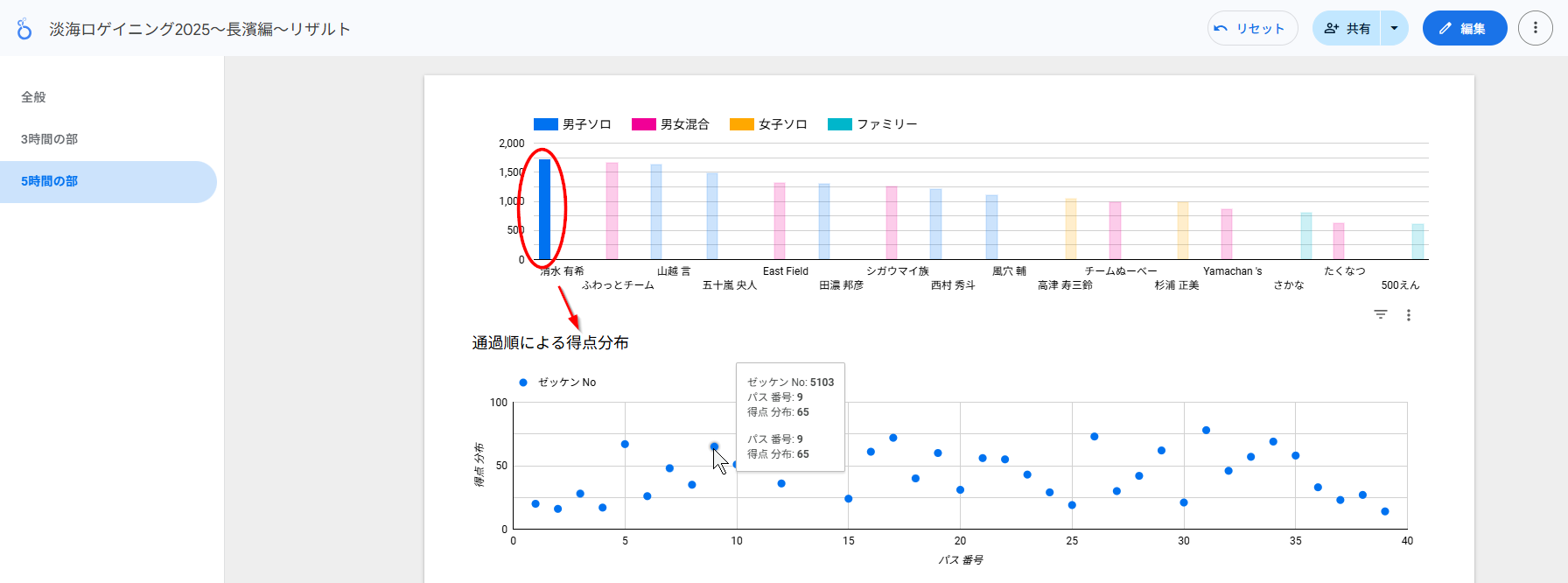Click the ゼッケン No legend dot
Screen dimensions: 1568x583
(523, 383)
